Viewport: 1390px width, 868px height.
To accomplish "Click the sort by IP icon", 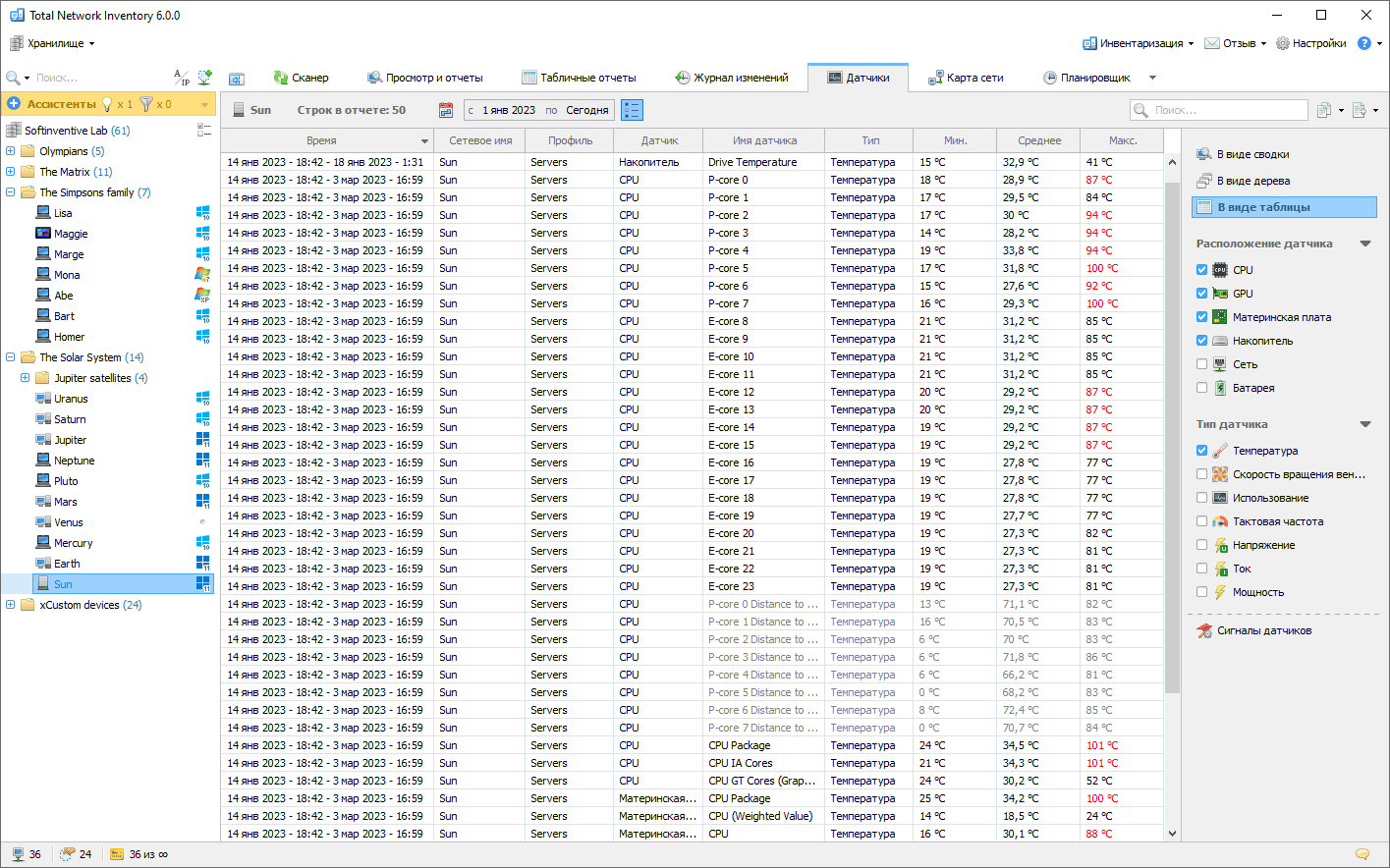I will coord(181,77).
